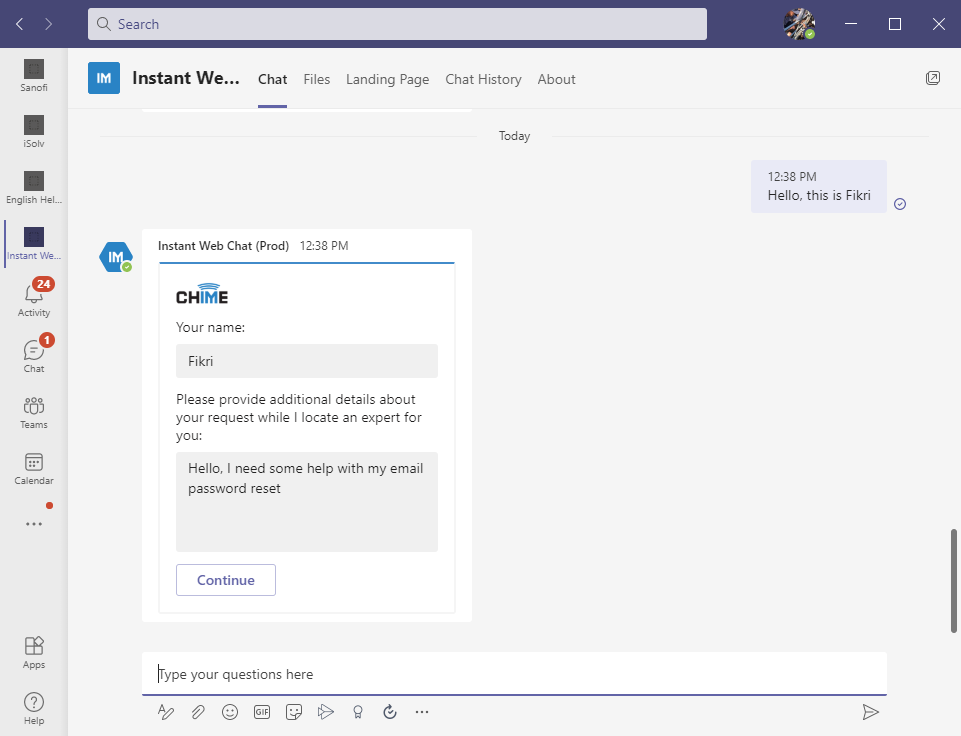961x736 pixels.
Task: Open the Chat History tab
Action: click(483, 79)
